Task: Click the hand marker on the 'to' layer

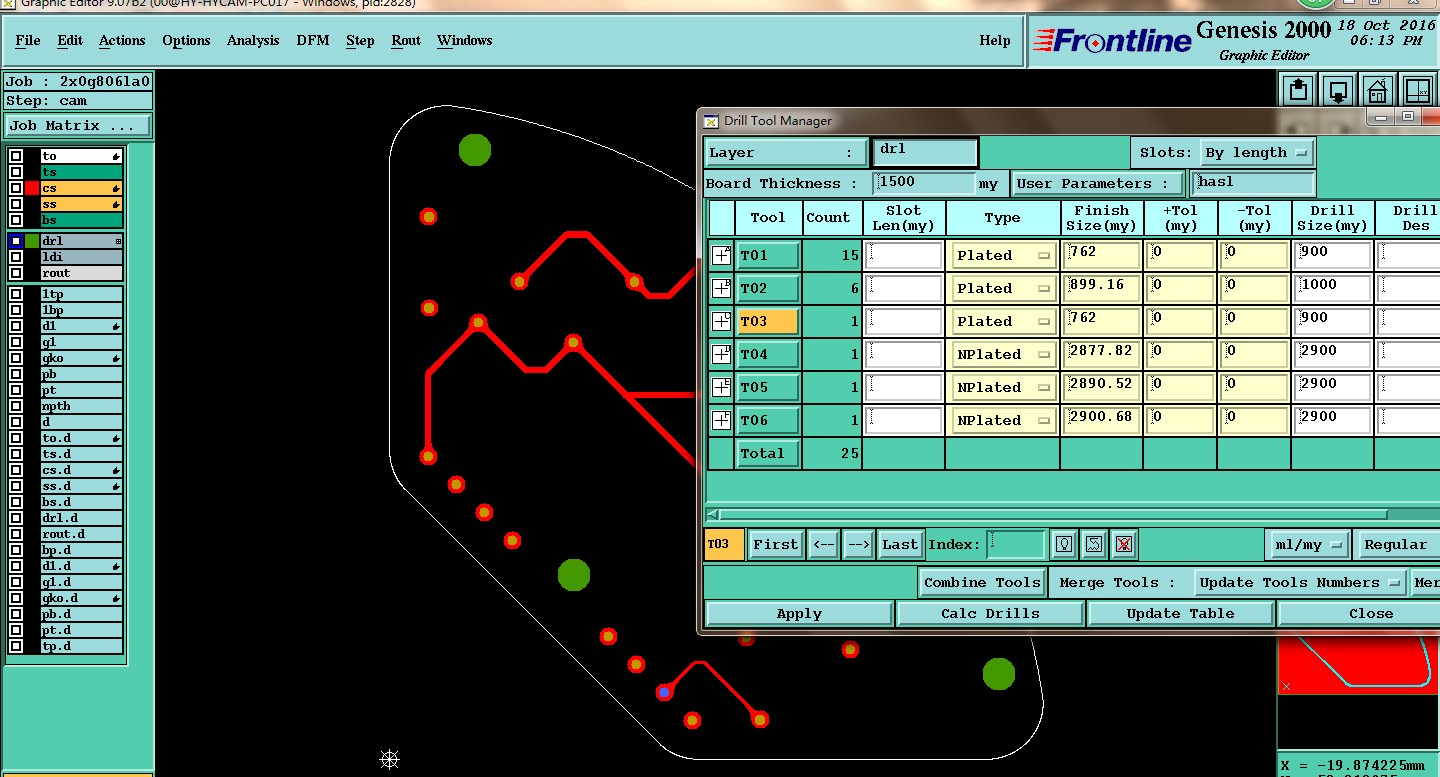Action: click(117, 157)
